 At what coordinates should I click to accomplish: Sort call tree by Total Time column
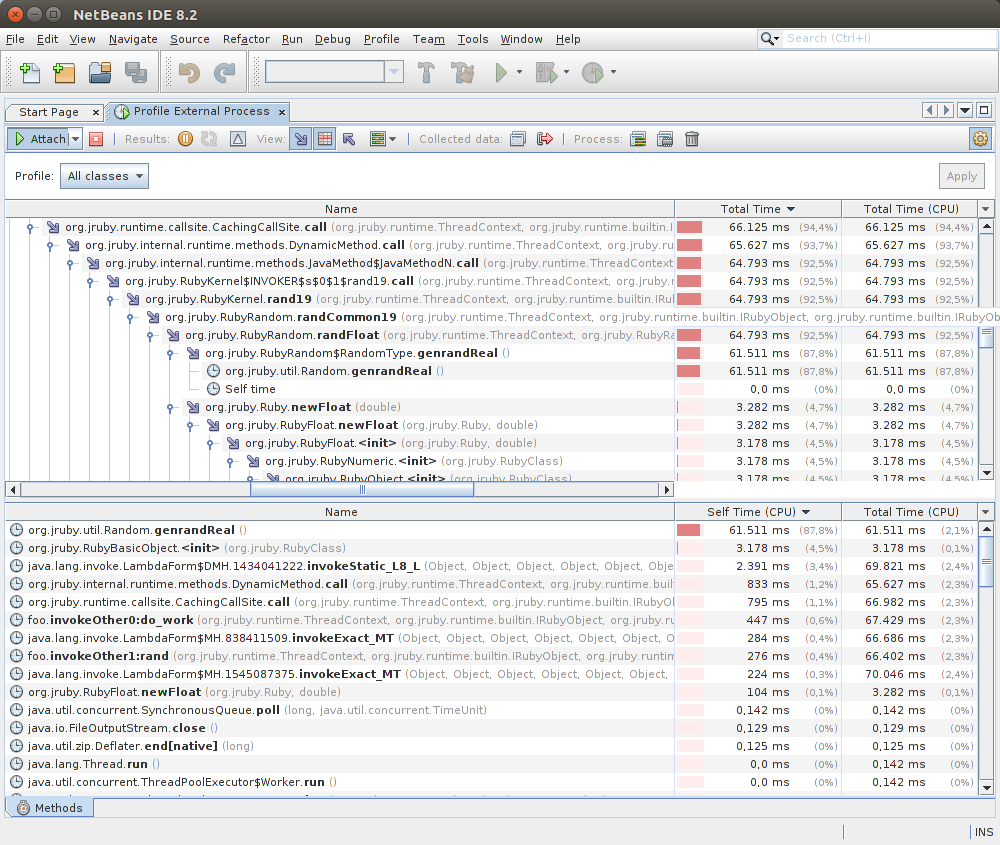point(758,209)
